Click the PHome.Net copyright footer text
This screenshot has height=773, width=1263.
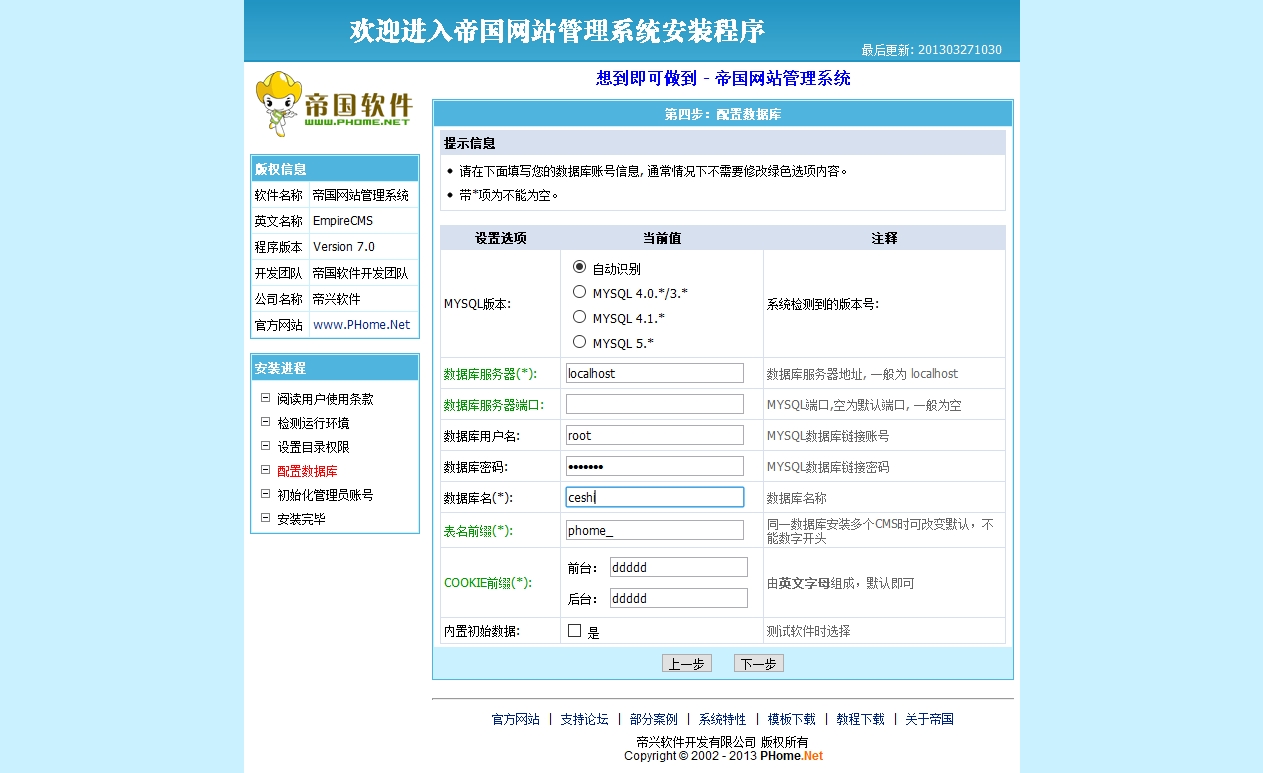[x=723, y=756]
